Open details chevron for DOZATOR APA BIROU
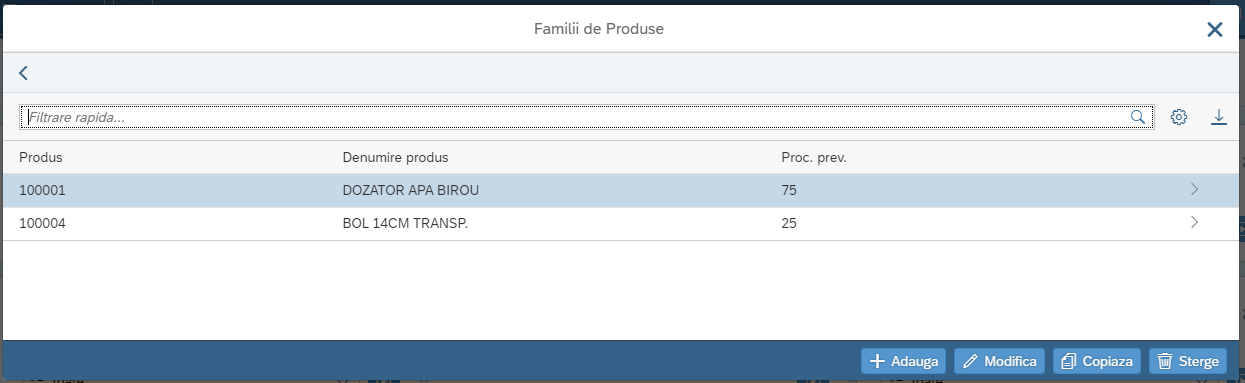Viewport: 1245px width, 383px height. pos(1194,190)
